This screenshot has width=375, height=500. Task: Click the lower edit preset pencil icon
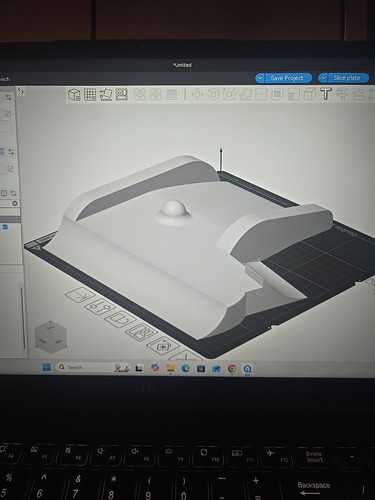click(x=11, y=169)
